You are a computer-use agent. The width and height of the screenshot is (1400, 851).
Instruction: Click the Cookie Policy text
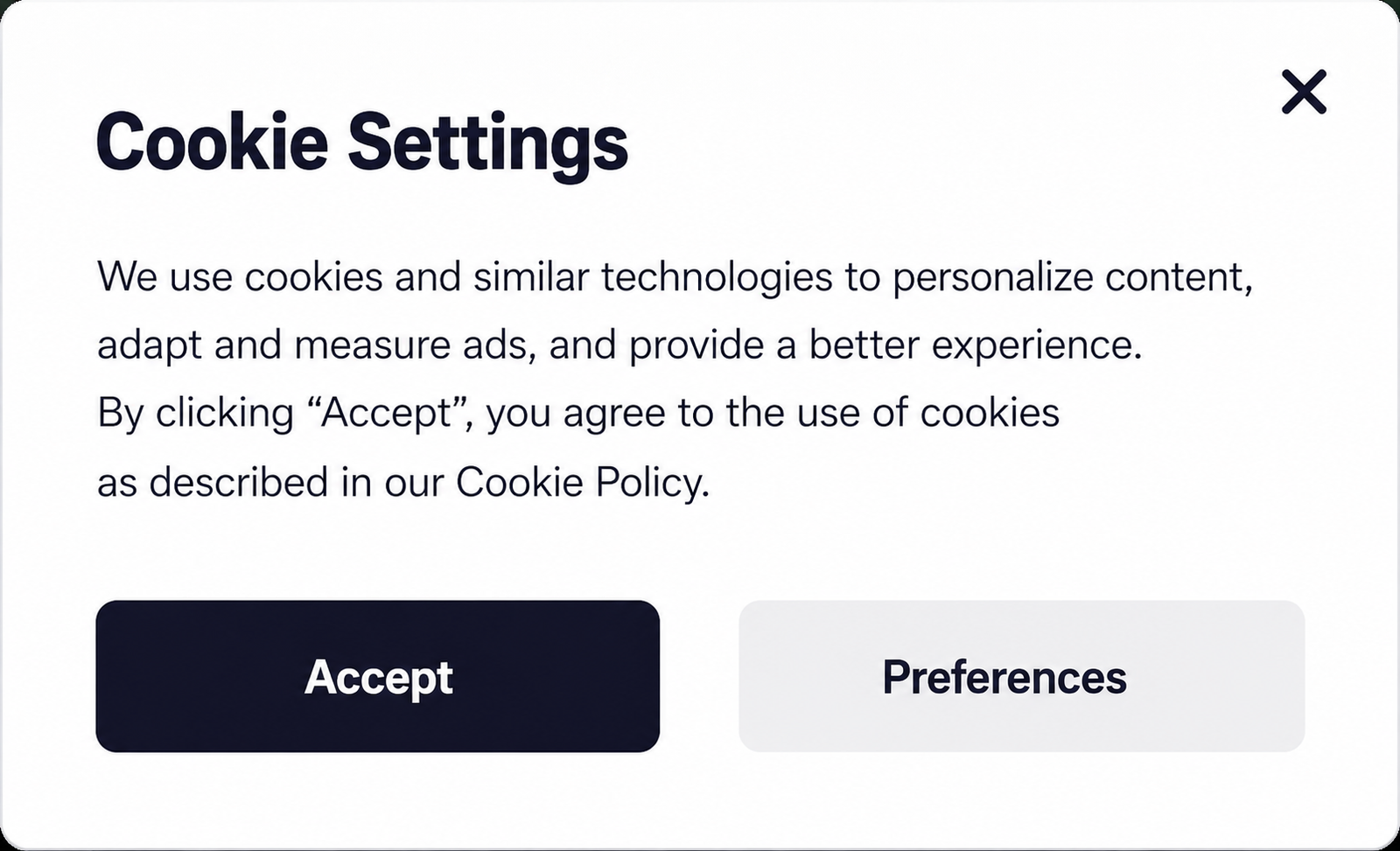582,482
